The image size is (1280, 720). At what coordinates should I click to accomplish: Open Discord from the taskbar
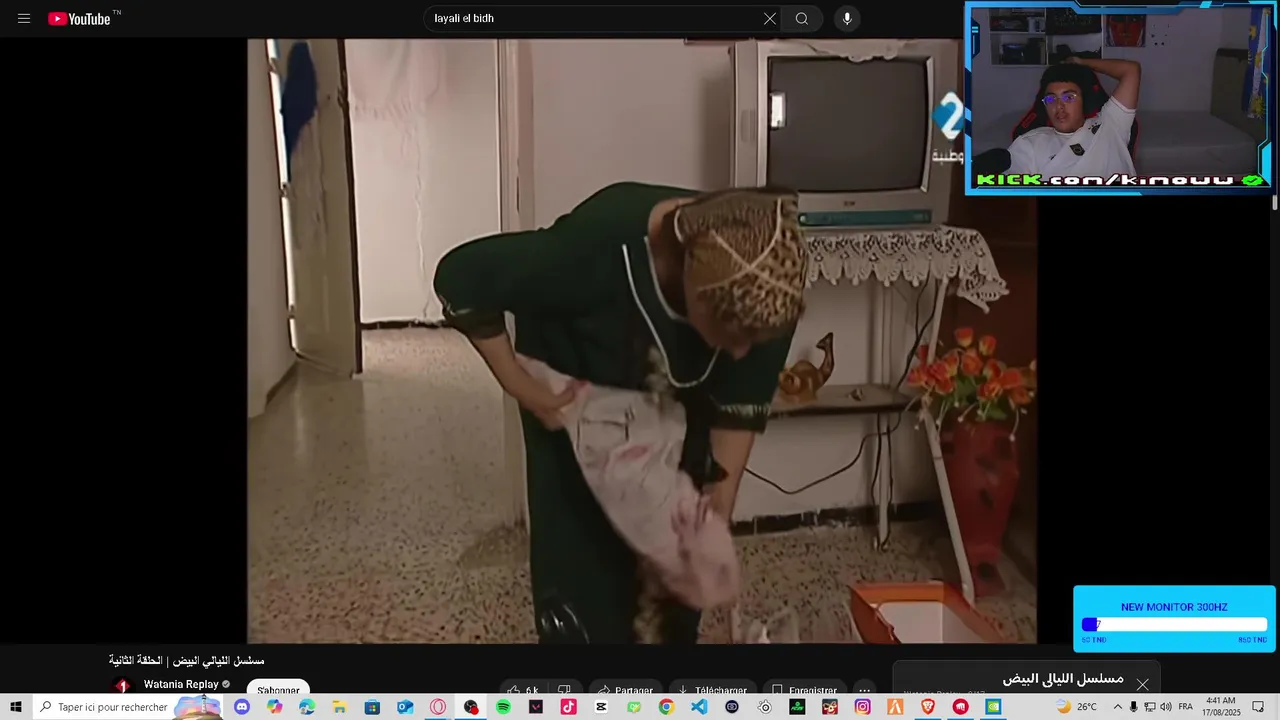pos(241,707)
